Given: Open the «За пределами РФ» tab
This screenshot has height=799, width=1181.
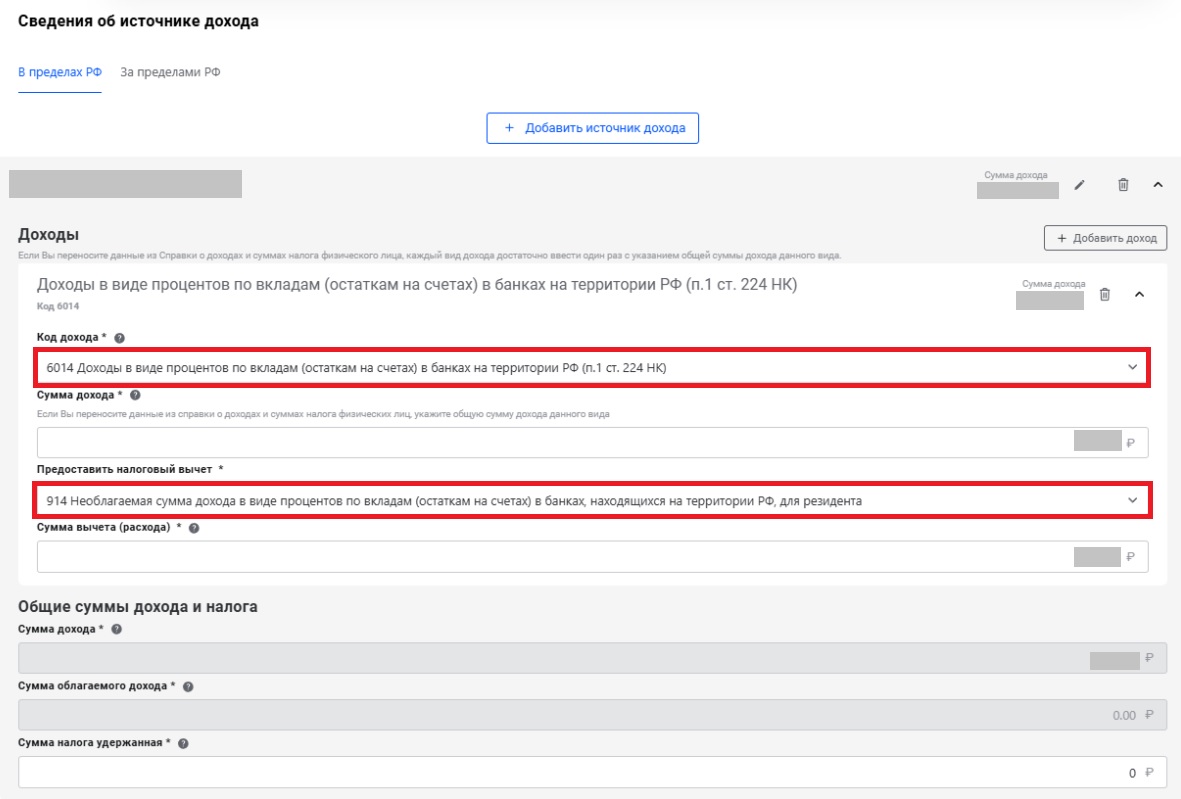Looking at the screenshot, I should point(170,72).
